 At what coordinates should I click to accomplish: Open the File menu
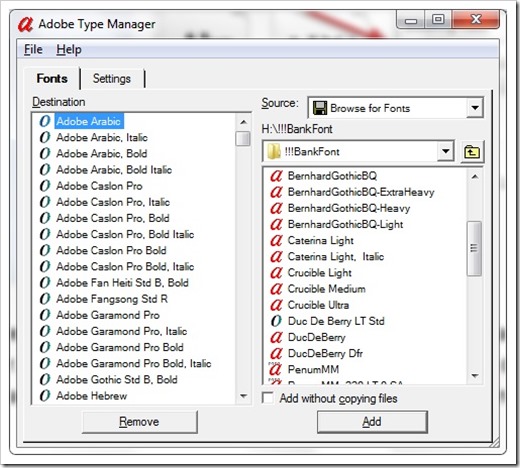click(x=33, y=50)
